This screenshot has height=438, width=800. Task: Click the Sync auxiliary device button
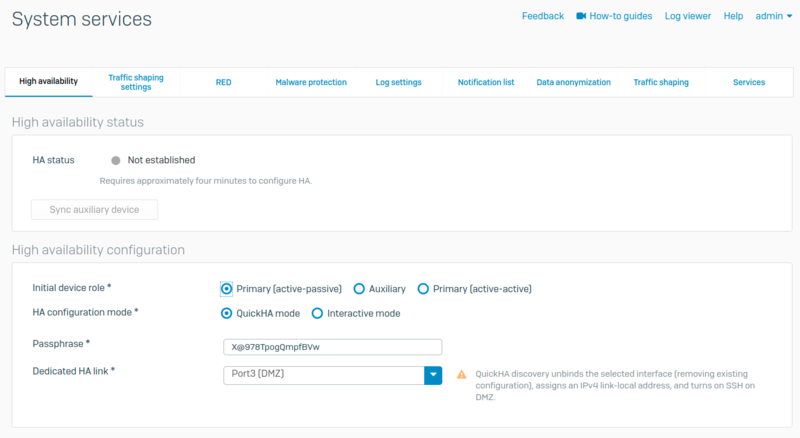tap(95, 209)
